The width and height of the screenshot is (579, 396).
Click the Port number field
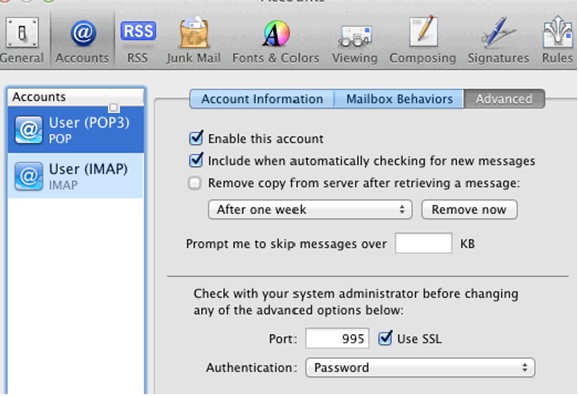(337, 338)
